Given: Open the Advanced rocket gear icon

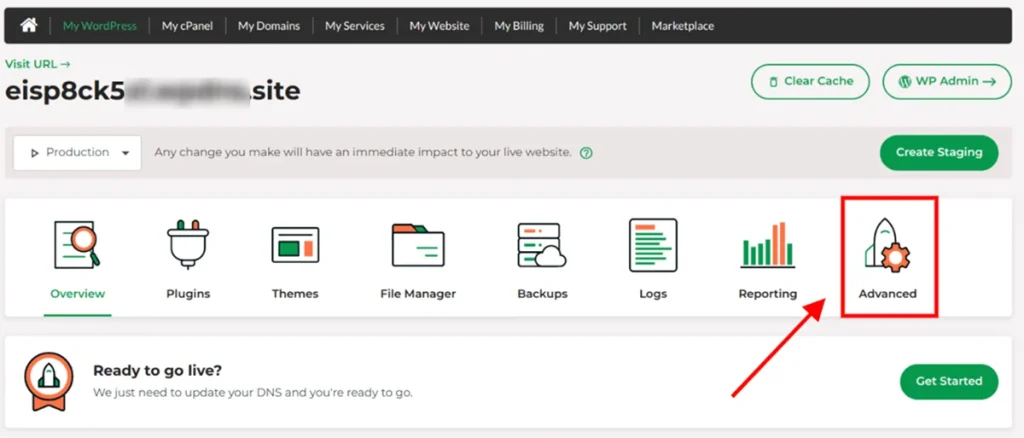Looking at the screenshot, I should click(x=888, y=244).
